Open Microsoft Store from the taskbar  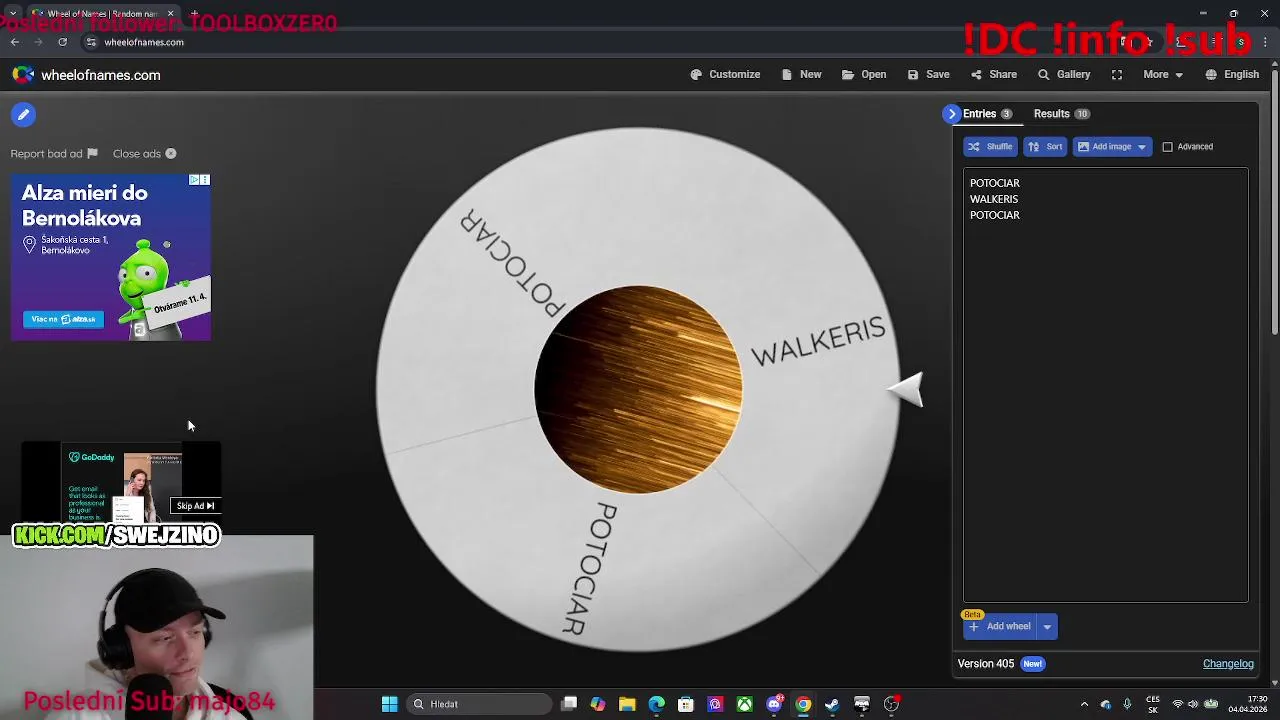tap(686, 704)
